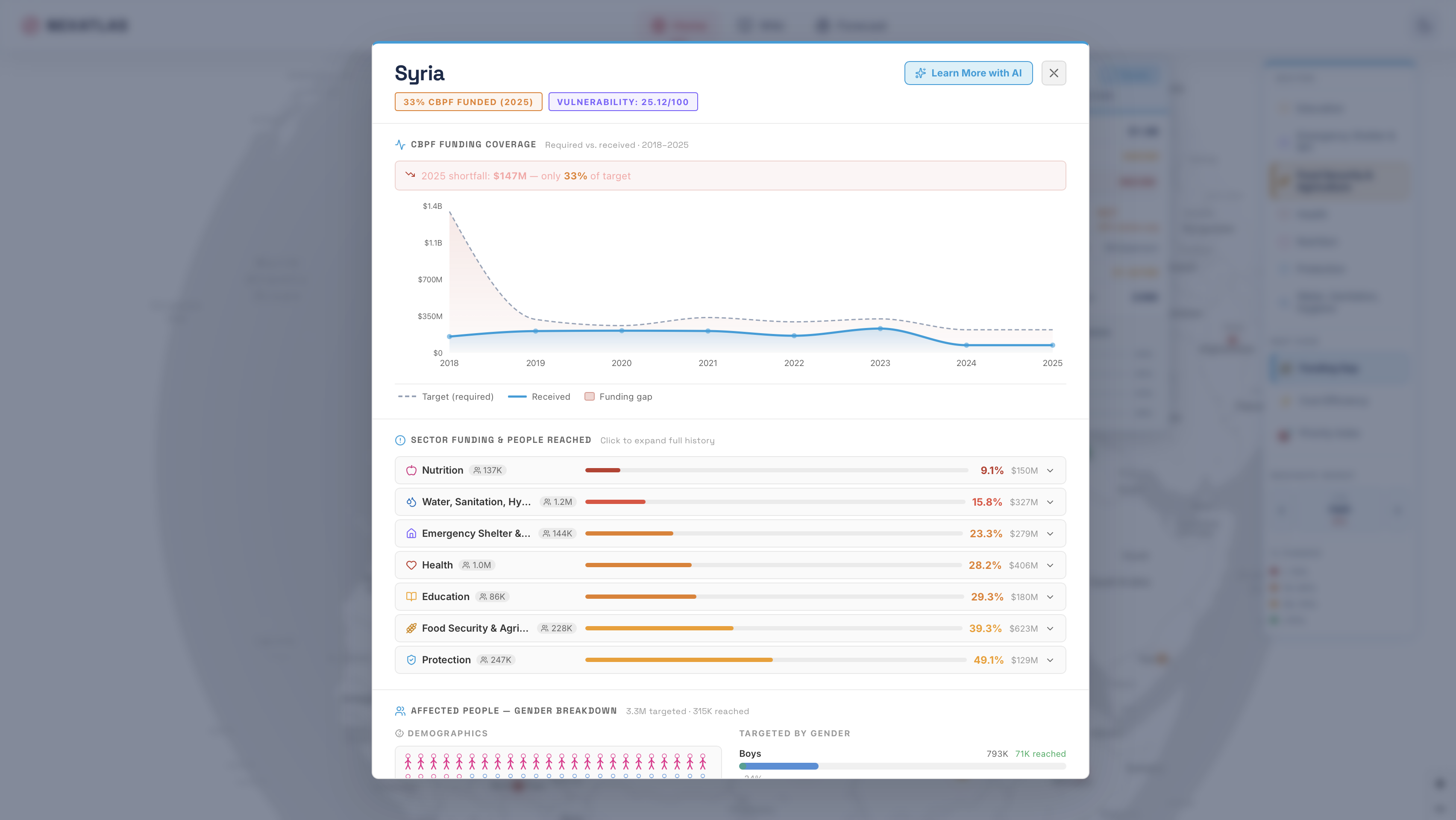Click the Education funding progress bar

pos(774,597)
